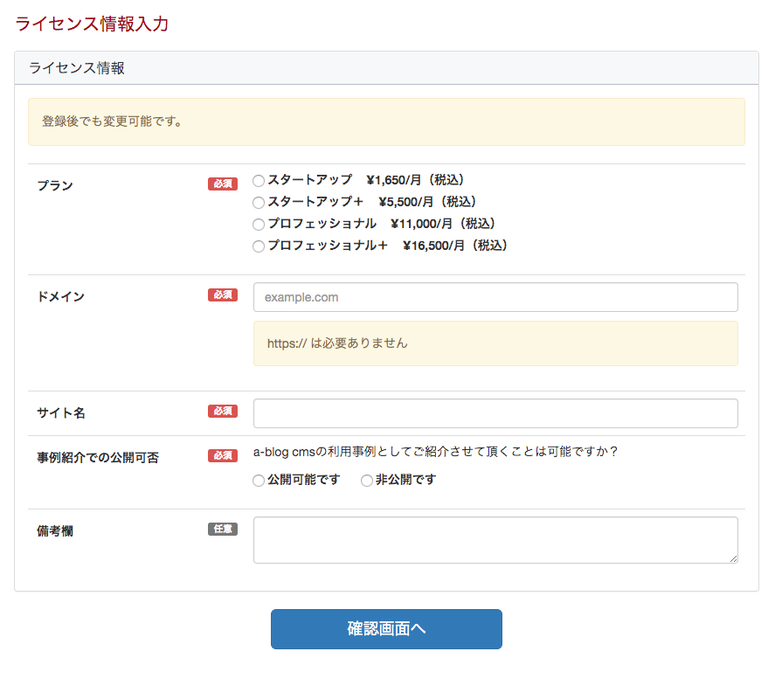The image size is (775, 679).
Task: Click inside the 備考欄 textarea
Action: [x=495, y=539]
